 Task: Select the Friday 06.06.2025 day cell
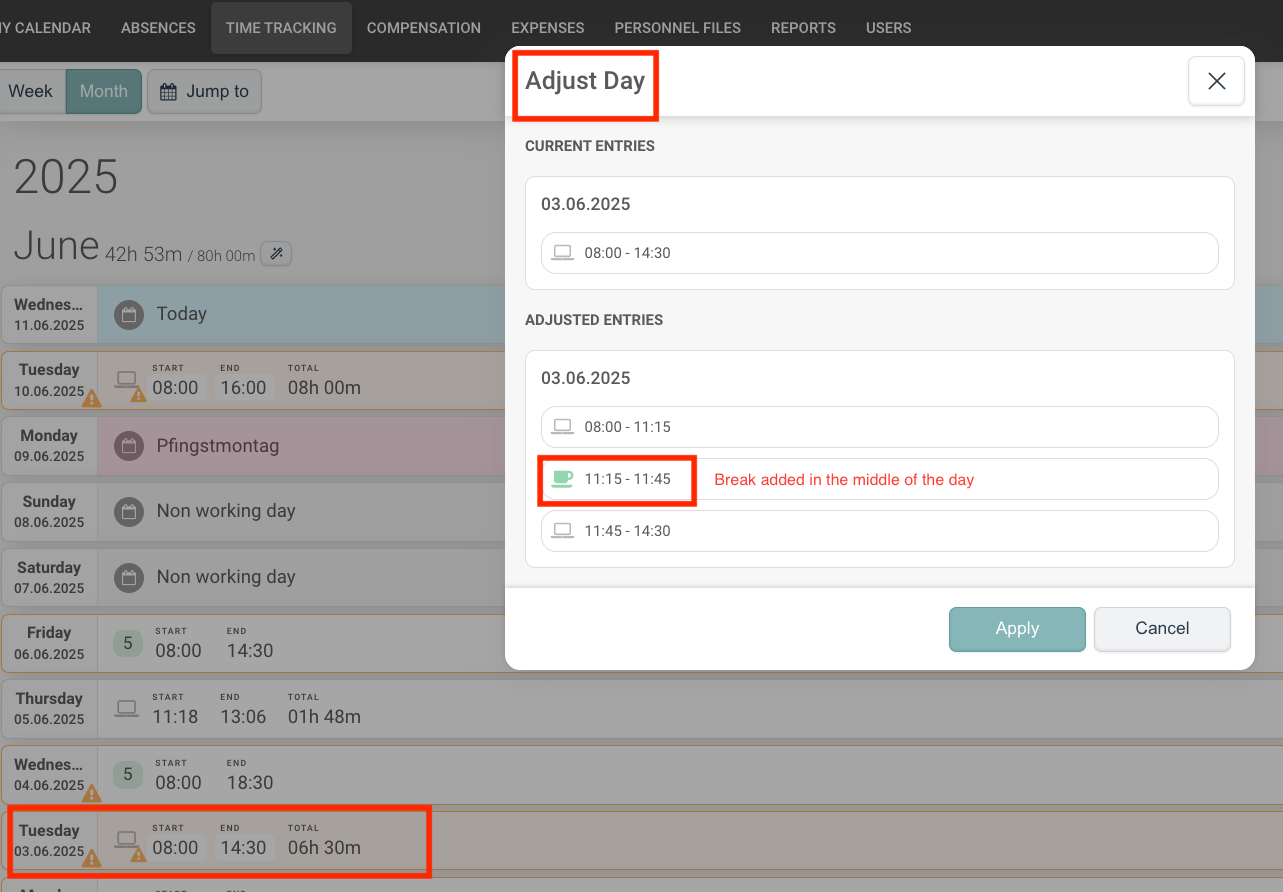click(x=49, y=643)
